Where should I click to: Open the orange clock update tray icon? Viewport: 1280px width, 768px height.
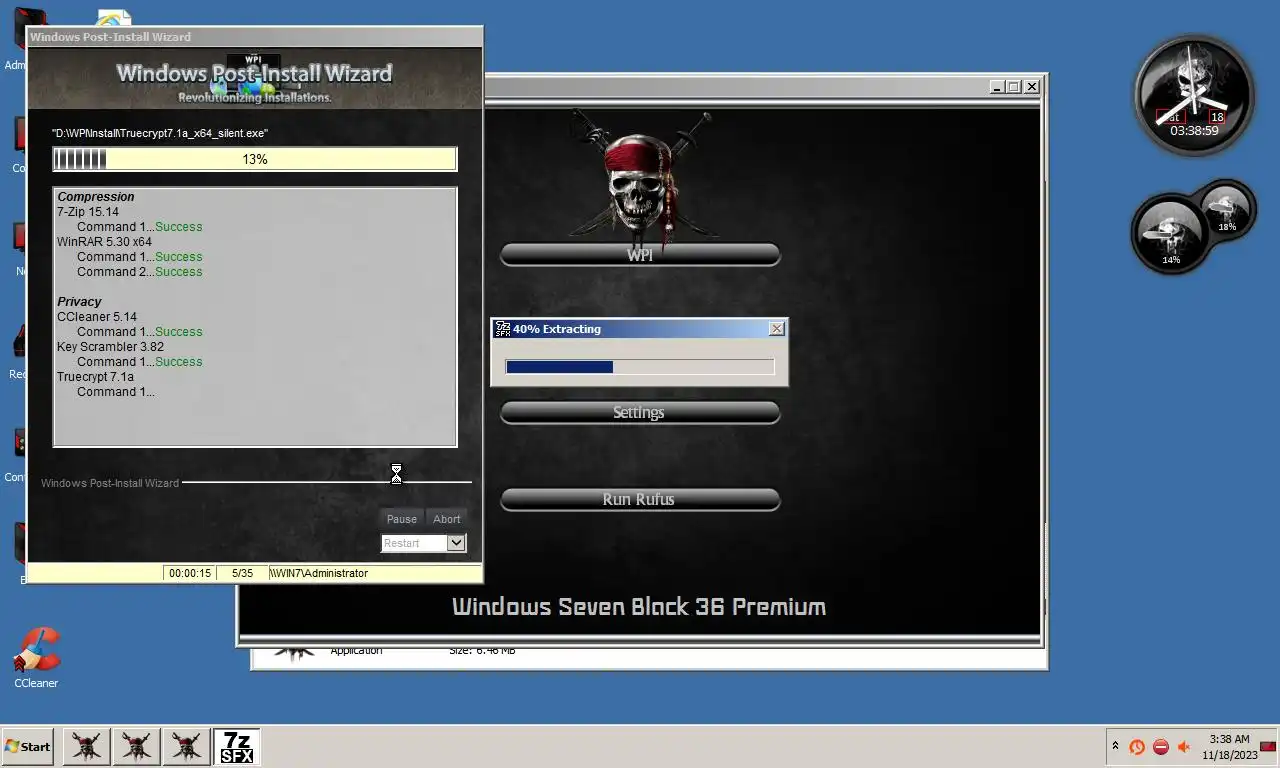pyautogui.click(x=1137, y=747)
